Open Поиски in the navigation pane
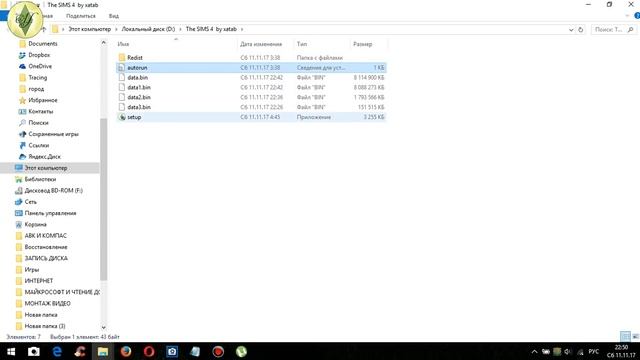This screenshot has width=640, height=360. [x=38, y=123]
